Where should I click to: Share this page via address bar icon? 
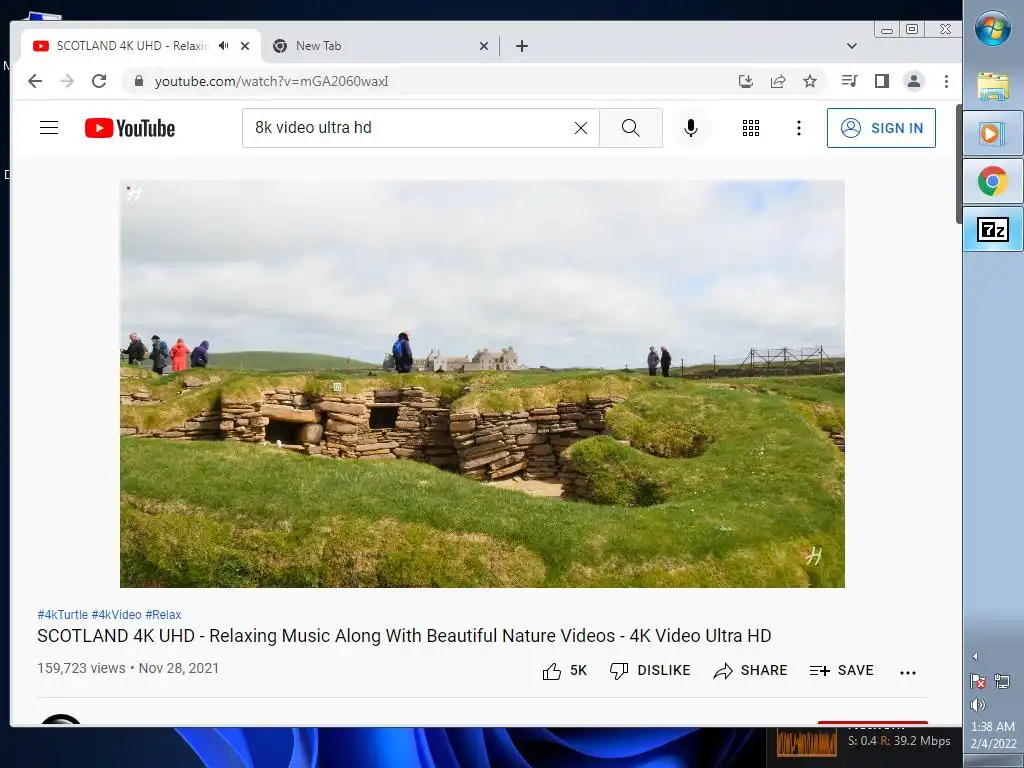(778, 81)
